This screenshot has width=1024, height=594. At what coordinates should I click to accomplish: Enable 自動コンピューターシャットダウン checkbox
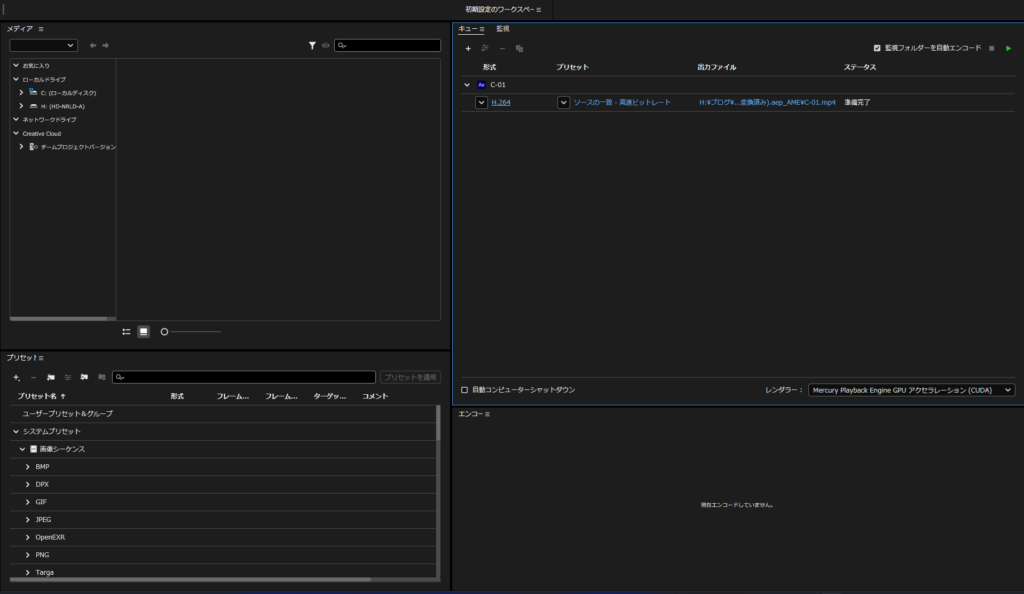(x=464, y=389)
